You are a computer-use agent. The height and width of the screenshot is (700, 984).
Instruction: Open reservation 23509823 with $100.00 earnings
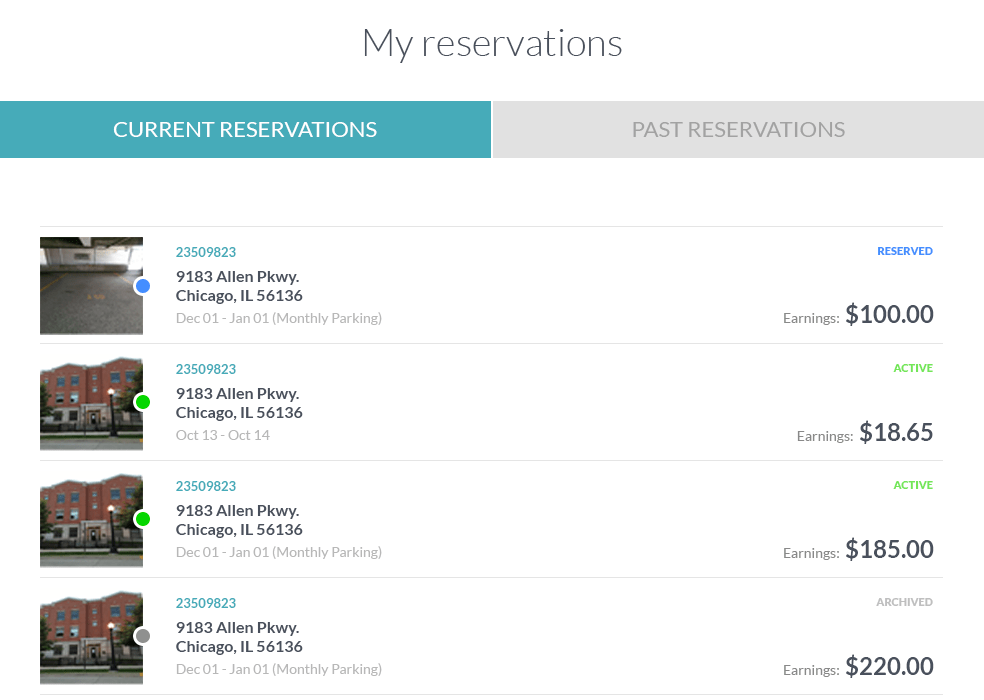(x=206, y=252)
